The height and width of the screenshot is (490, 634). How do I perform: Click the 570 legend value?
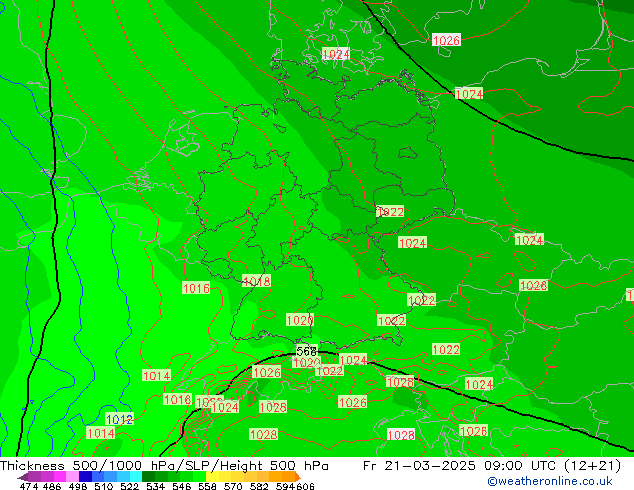tap(233, 486)
